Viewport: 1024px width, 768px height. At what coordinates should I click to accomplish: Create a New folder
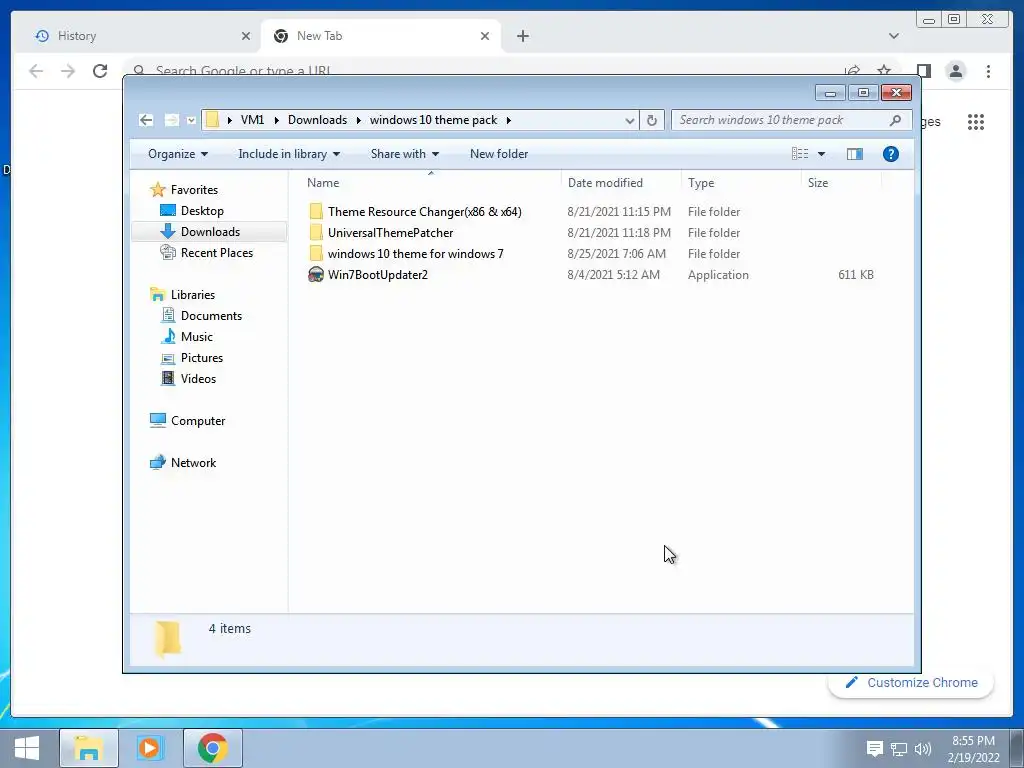click(x=499, y=154)
